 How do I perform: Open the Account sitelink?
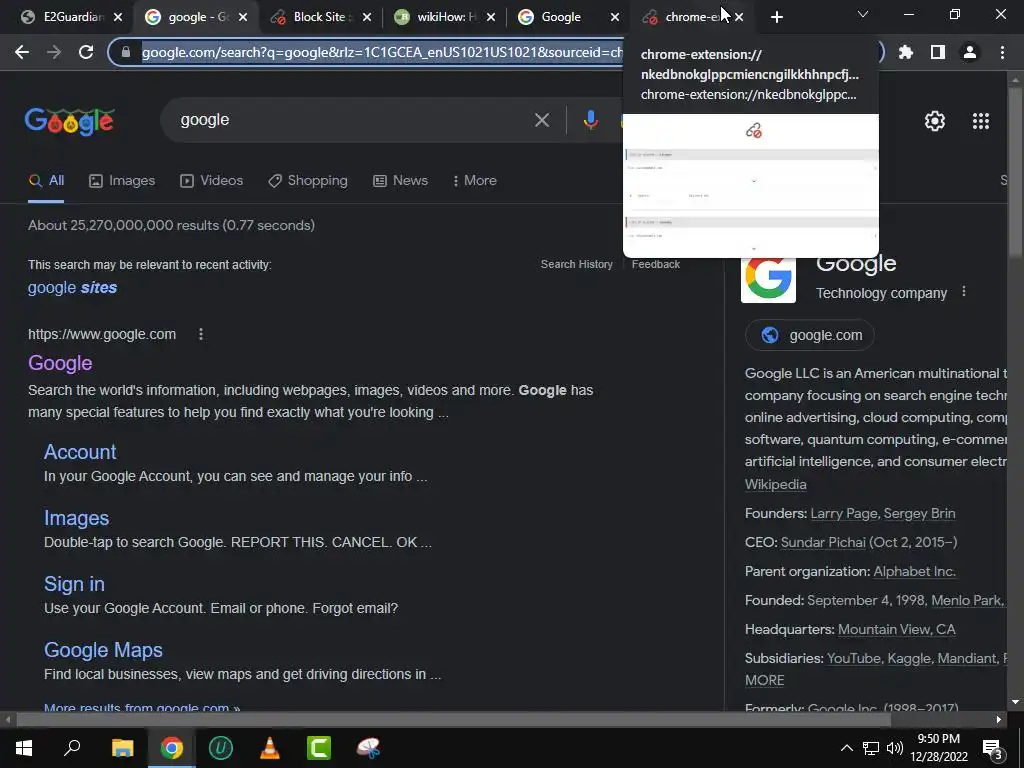80,452
